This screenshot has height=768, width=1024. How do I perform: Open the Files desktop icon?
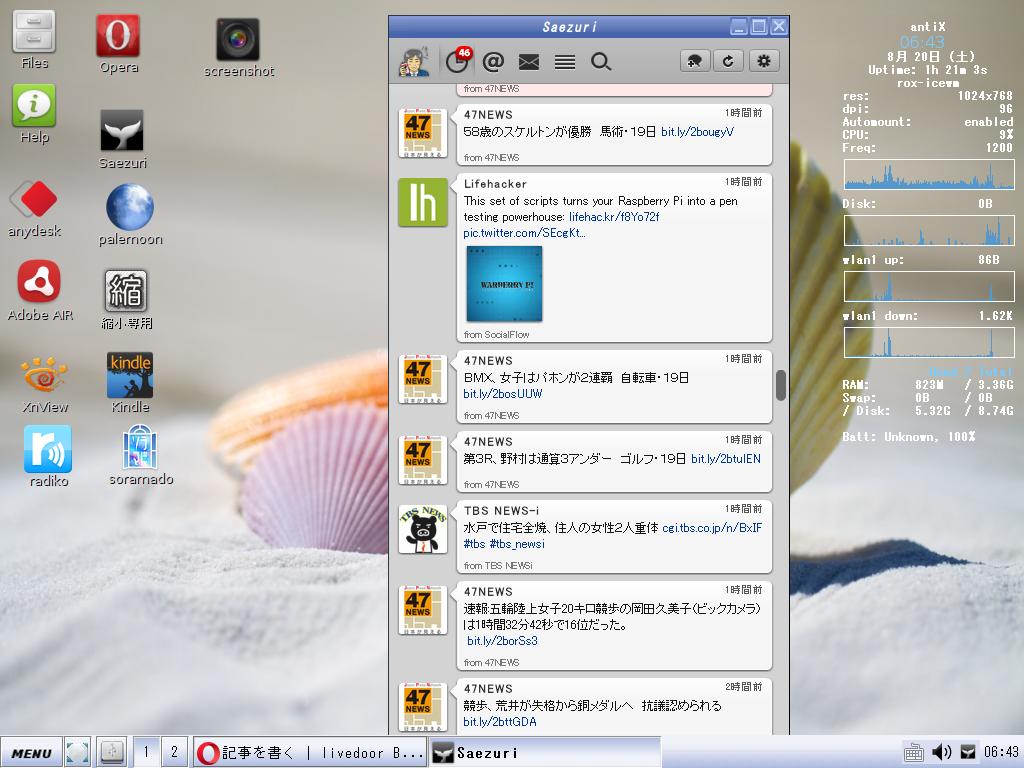coord(34,32)
